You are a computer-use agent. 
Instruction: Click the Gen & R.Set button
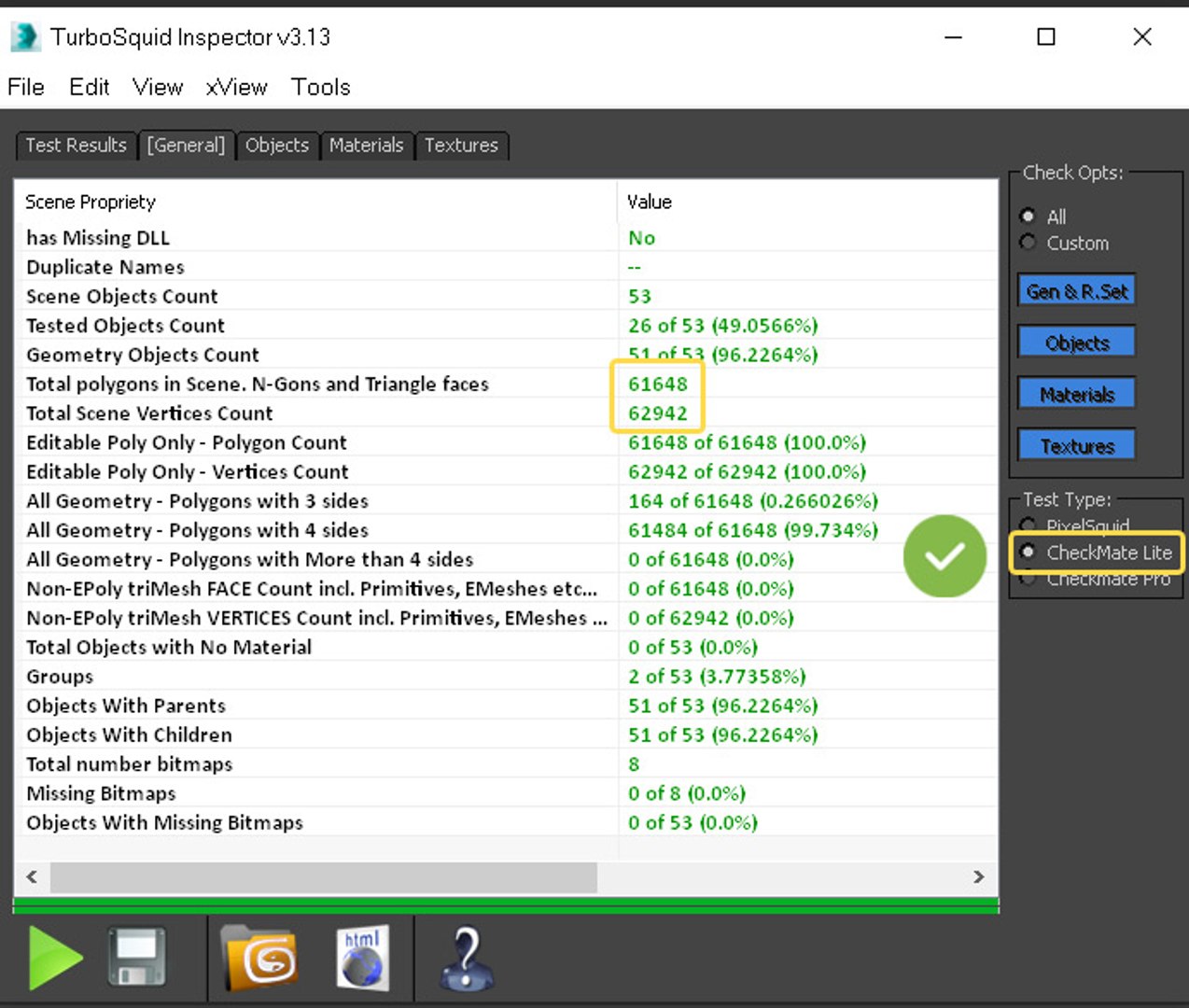[x=1077, y=291]
